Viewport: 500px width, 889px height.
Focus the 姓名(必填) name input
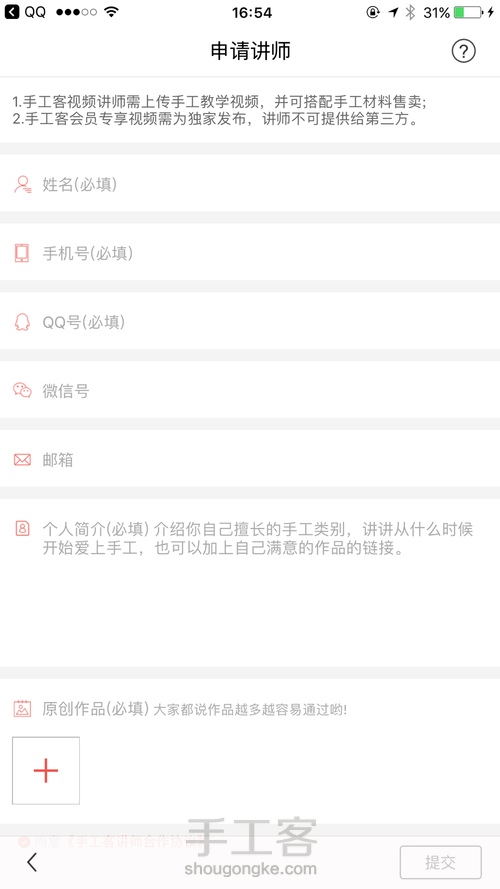tap(250, 185)
